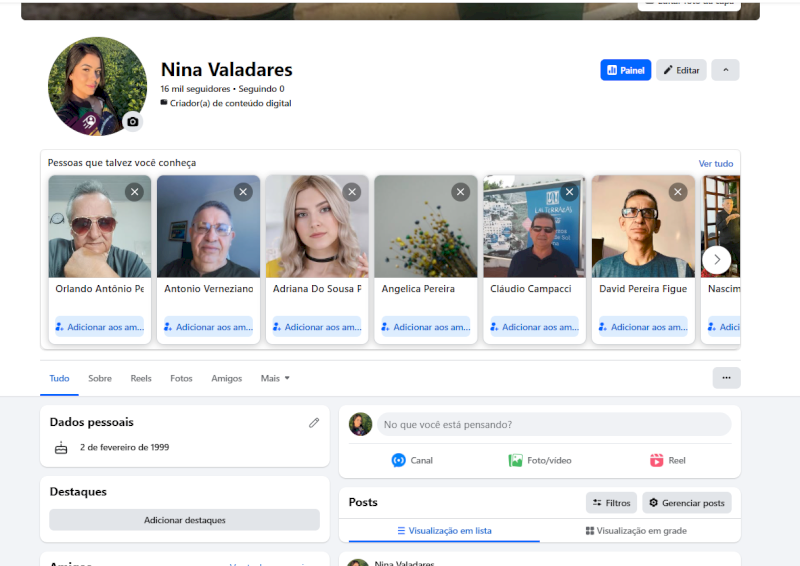Open David Pereira Figue's profile photo
The width and height of the screenshot is (800, 566).
pyautogui.click(x=643, y=227)
